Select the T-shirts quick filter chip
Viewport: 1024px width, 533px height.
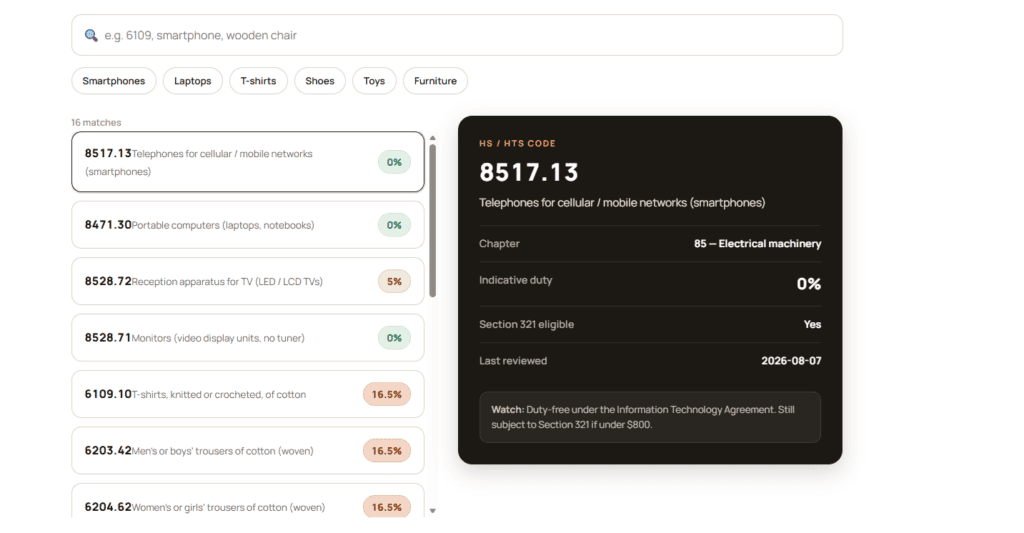[258, 81]
